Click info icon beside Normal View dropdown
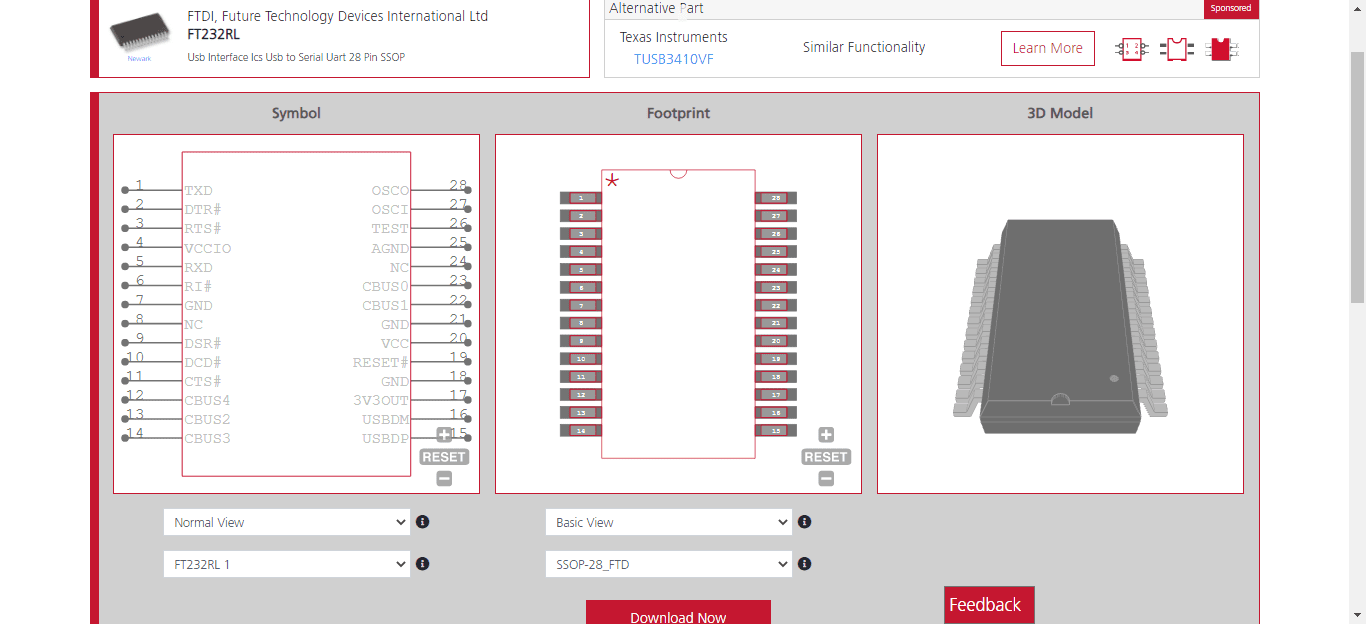Viewport: 1366px width, 624px height. coord(422,522)
